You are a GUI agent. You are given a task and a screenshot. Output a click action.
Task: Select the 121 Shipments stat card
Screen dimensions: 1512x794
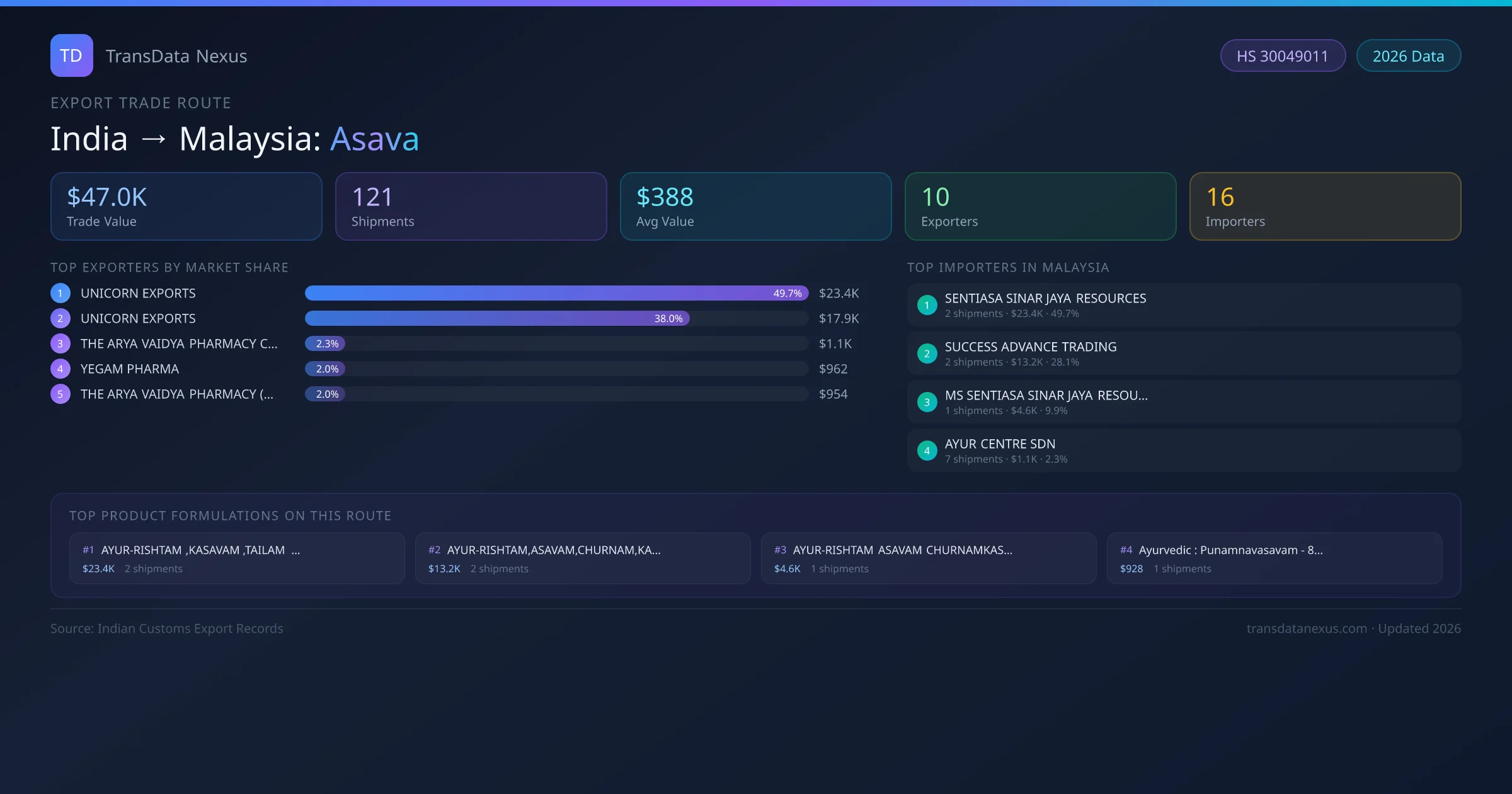coord(471,206)
